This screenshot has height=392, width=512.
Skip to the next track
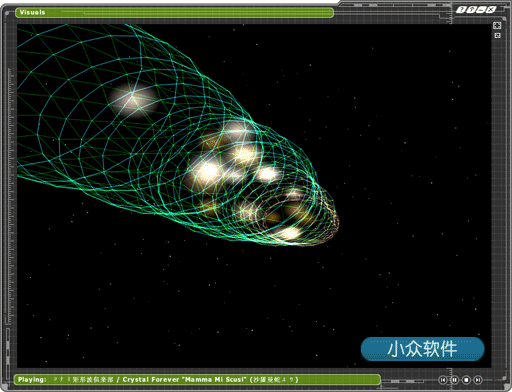click(x=478, y=379)
